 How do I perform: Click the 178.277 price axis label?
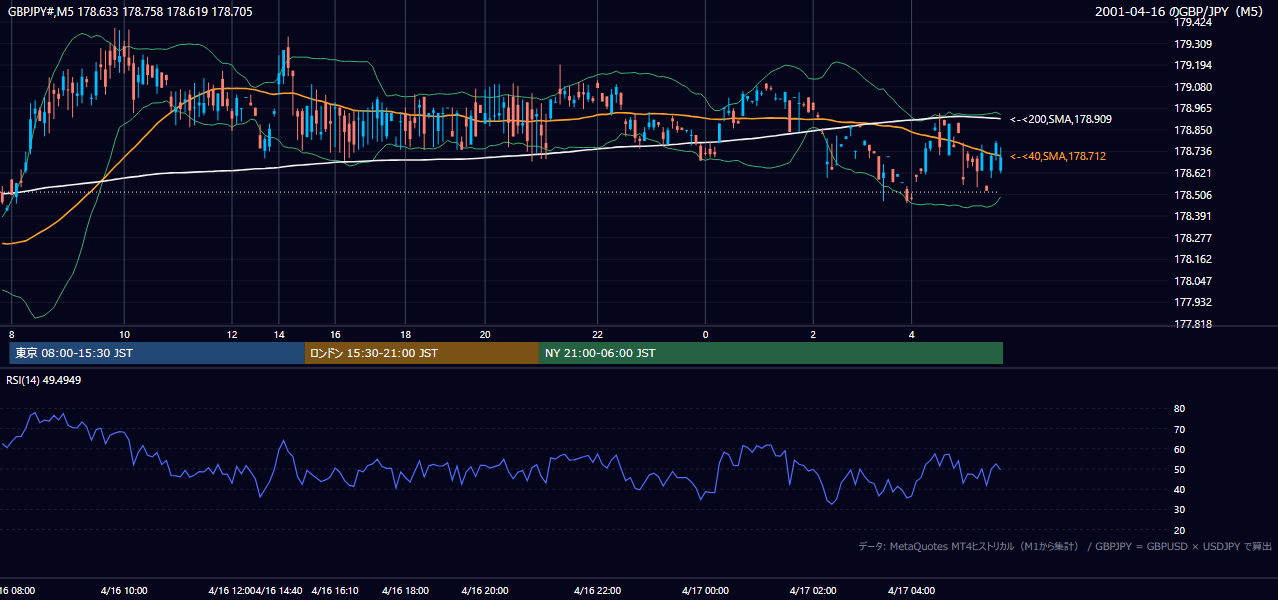point(1192,238)
